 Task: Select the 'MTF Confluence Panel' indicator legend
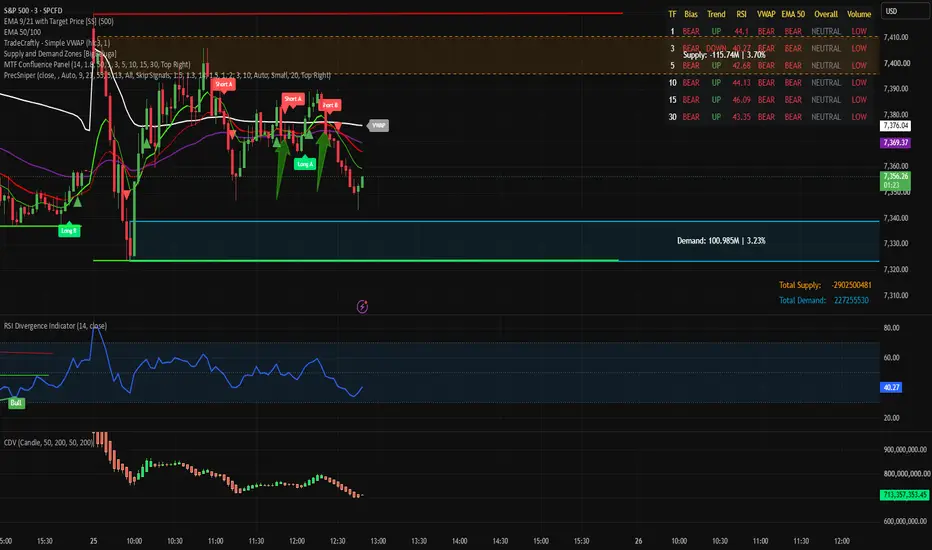(97, 64)
